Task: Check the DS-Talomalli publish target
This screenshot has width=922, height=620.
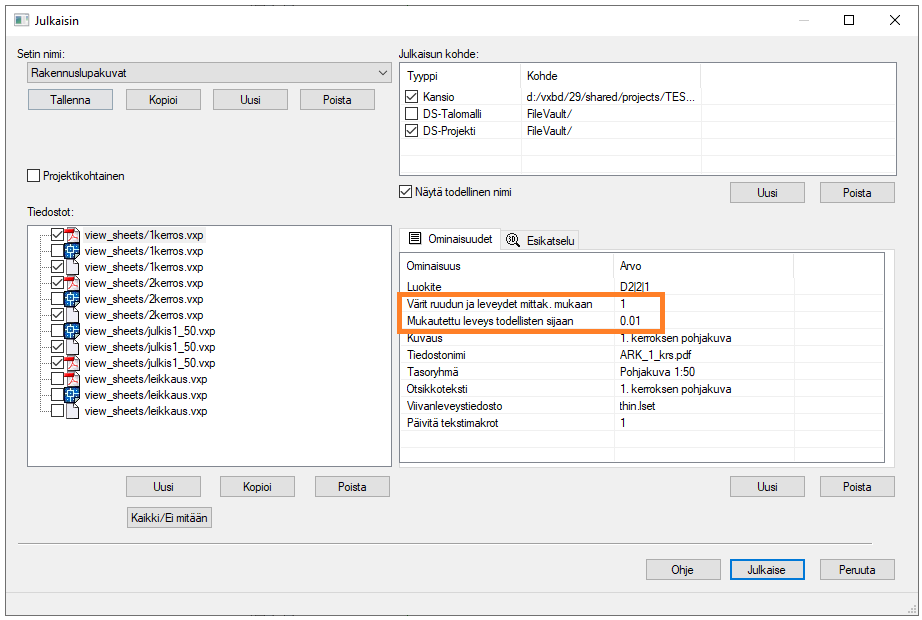Action: 412,114
